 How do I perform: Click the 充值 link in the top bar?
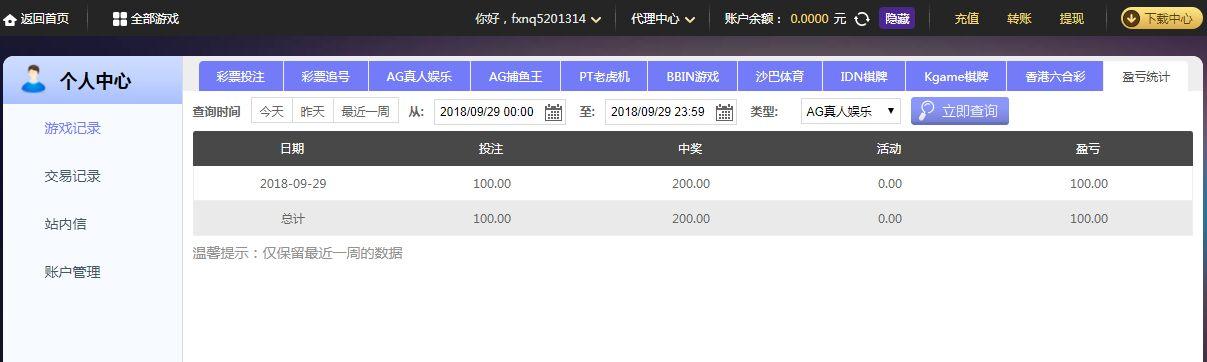tap(966, 19)
